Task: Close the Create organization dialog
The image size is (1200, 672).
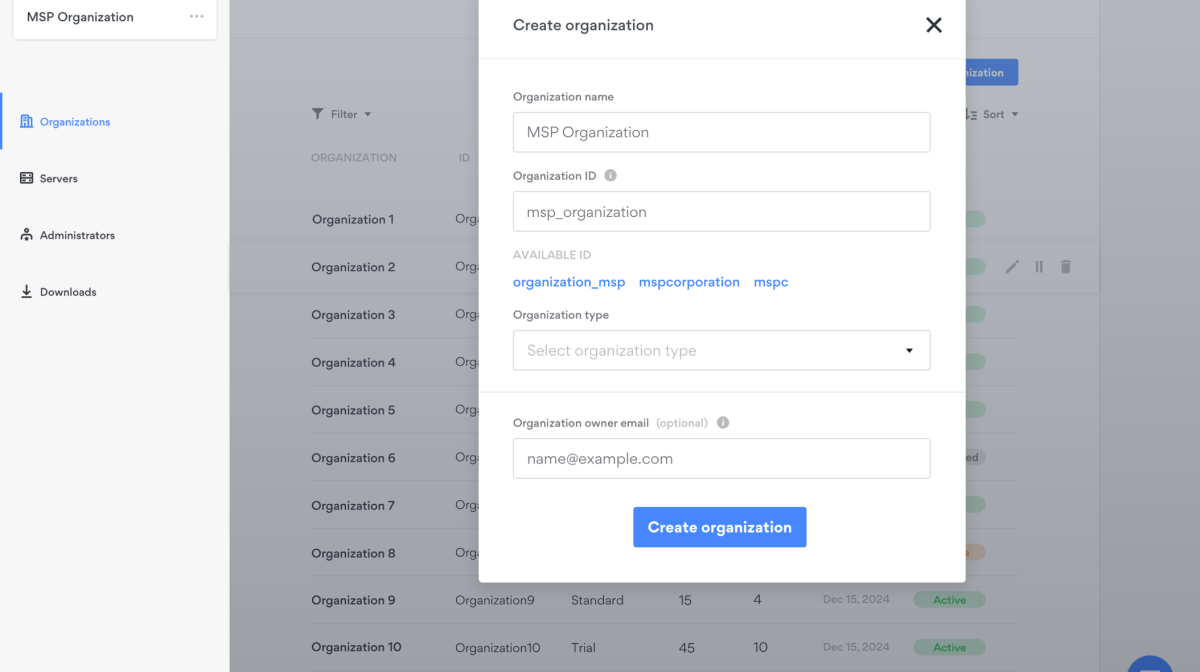Action: [933, 25]
